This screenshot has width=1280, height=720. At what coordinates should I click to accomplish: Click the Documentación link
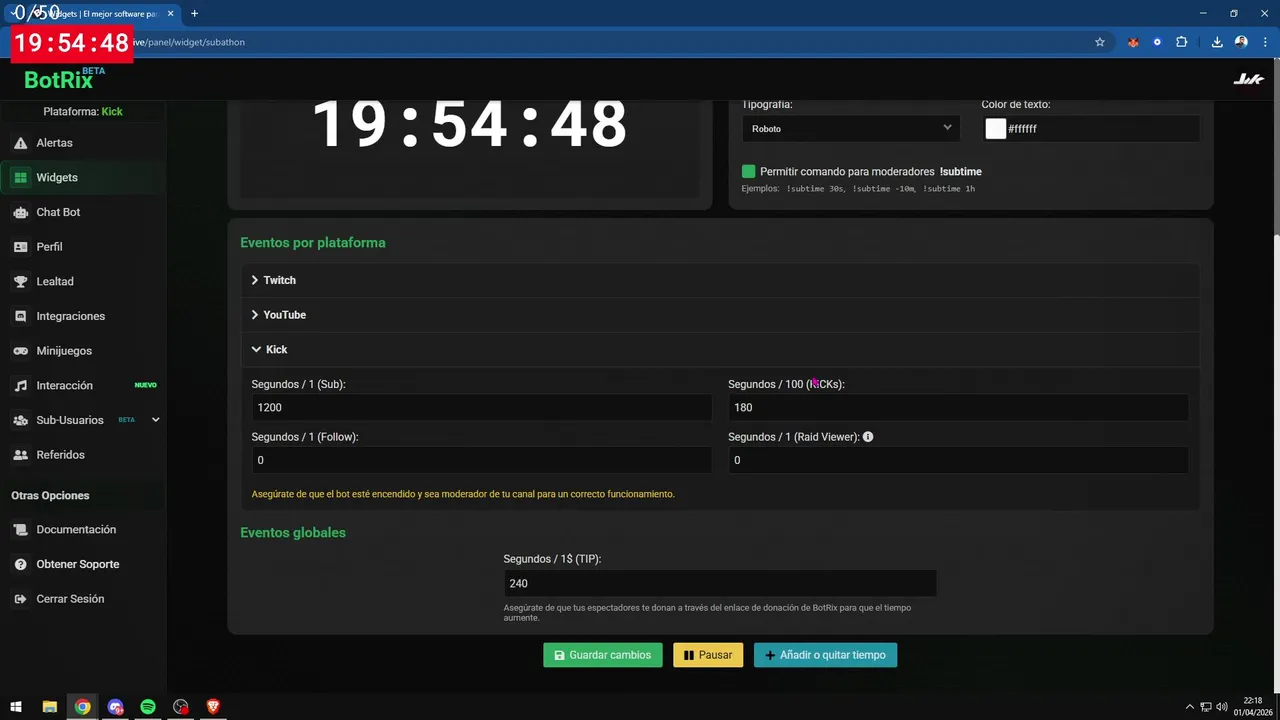click(x=76, y=530)
